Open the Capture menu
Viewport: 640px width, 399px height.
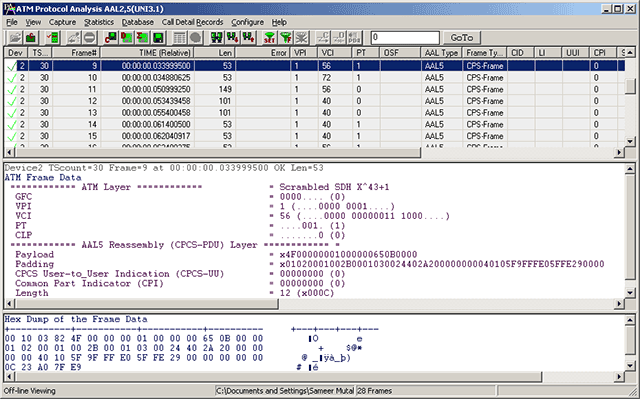[x=62, y=22]
